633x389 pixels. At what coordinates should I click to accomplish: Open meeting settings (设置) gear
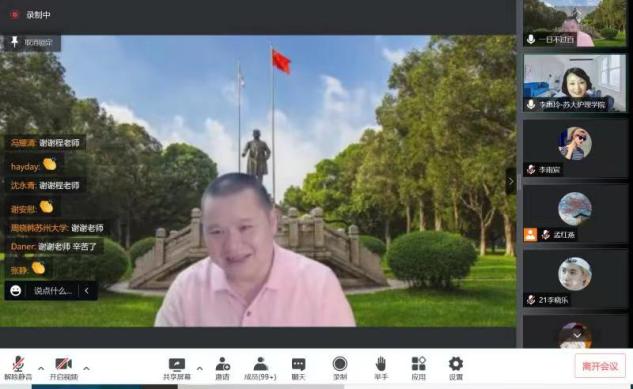[456, 368]
